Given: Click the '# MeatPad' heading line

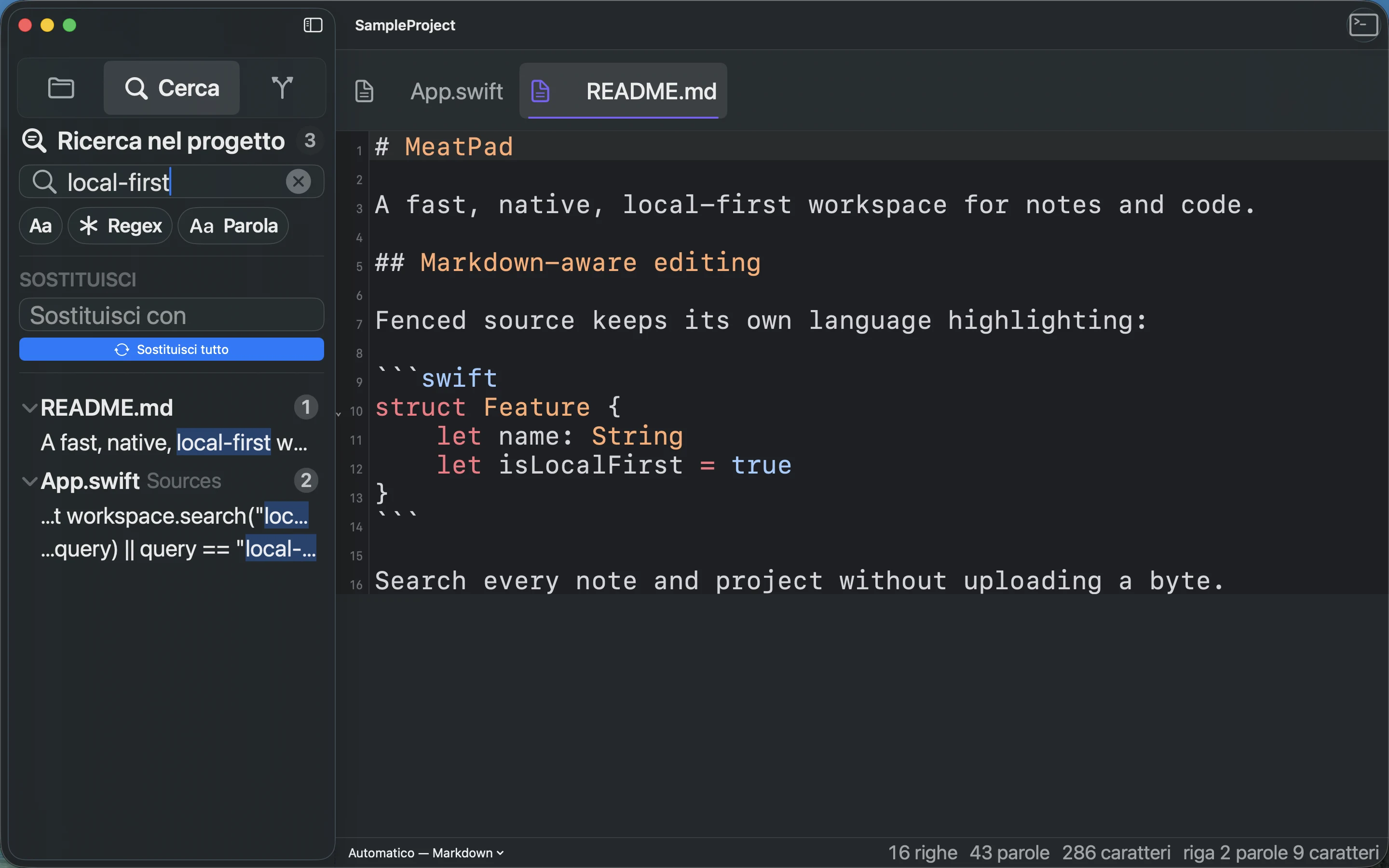Looking at the screenshot, I should pyautogui.click(x=444, y=147).
